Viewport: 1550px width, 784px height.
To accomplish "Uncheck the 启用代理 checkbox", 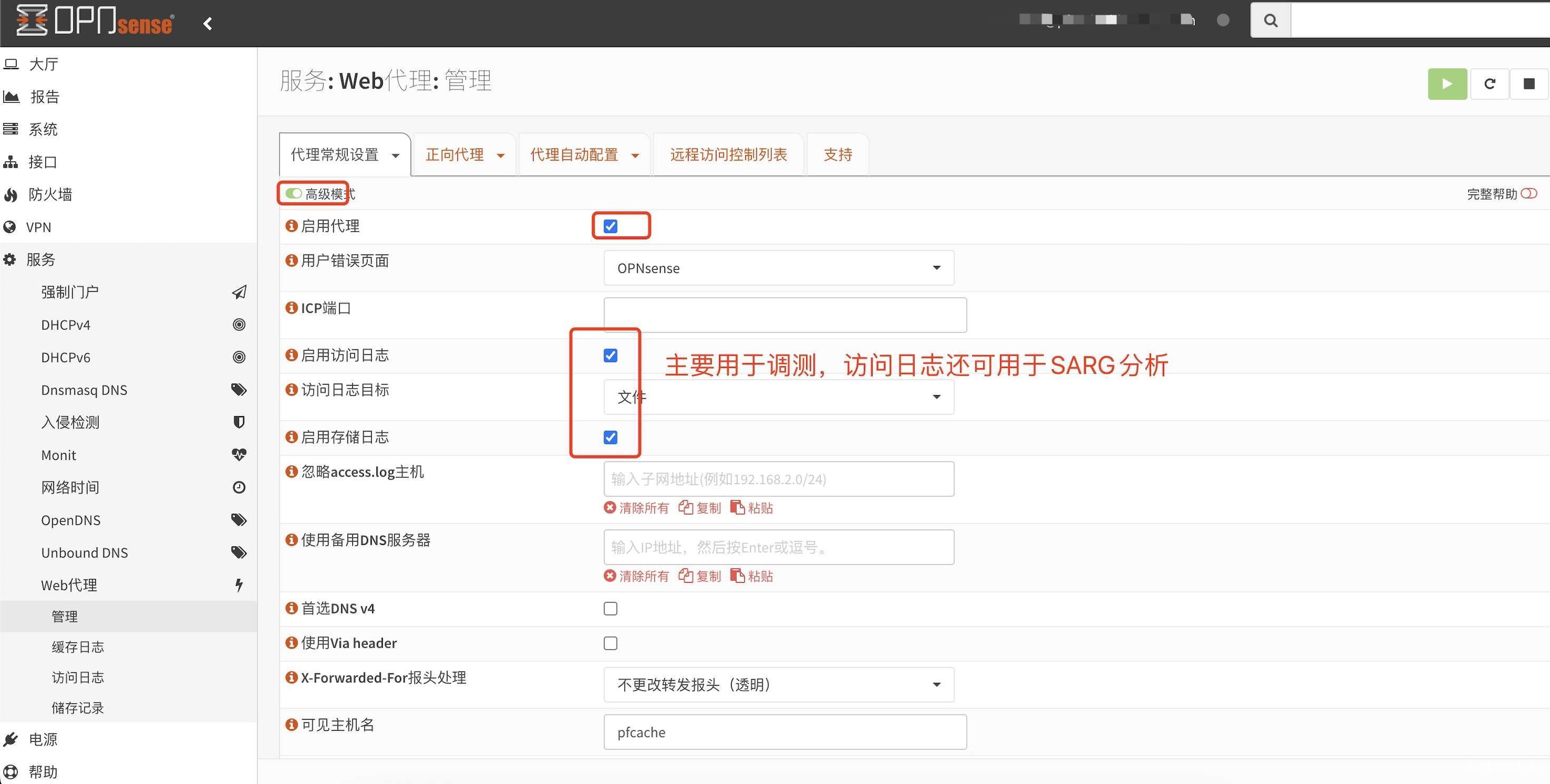I will [x=610, y=226].
